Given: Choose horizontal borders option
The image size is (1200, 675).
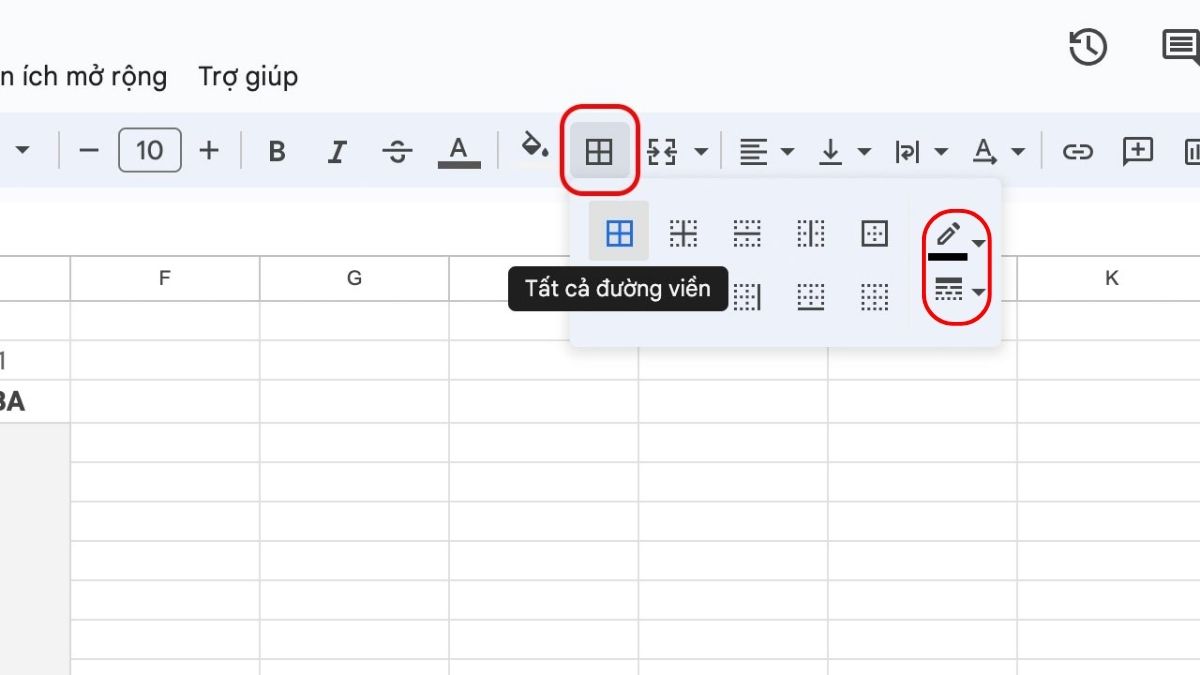Looking at the screenshot, I should tap(747, 234).
